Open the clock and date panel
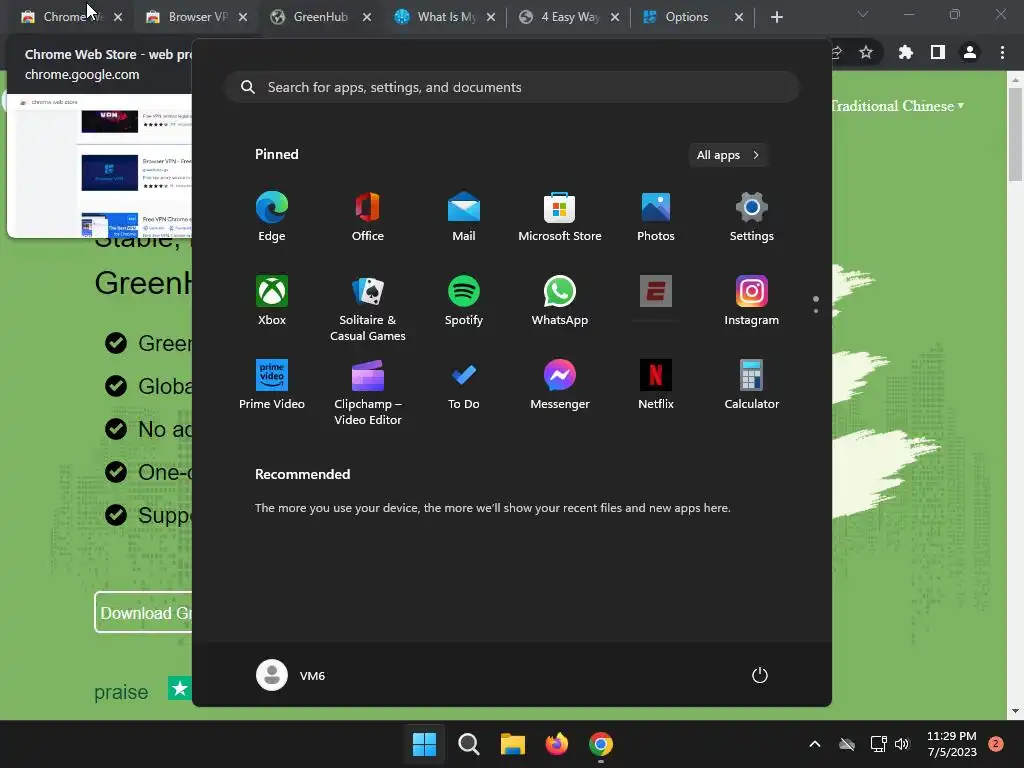Viewport: 1024px width, 768px height. pyautogui.click(x=952, y=744)
